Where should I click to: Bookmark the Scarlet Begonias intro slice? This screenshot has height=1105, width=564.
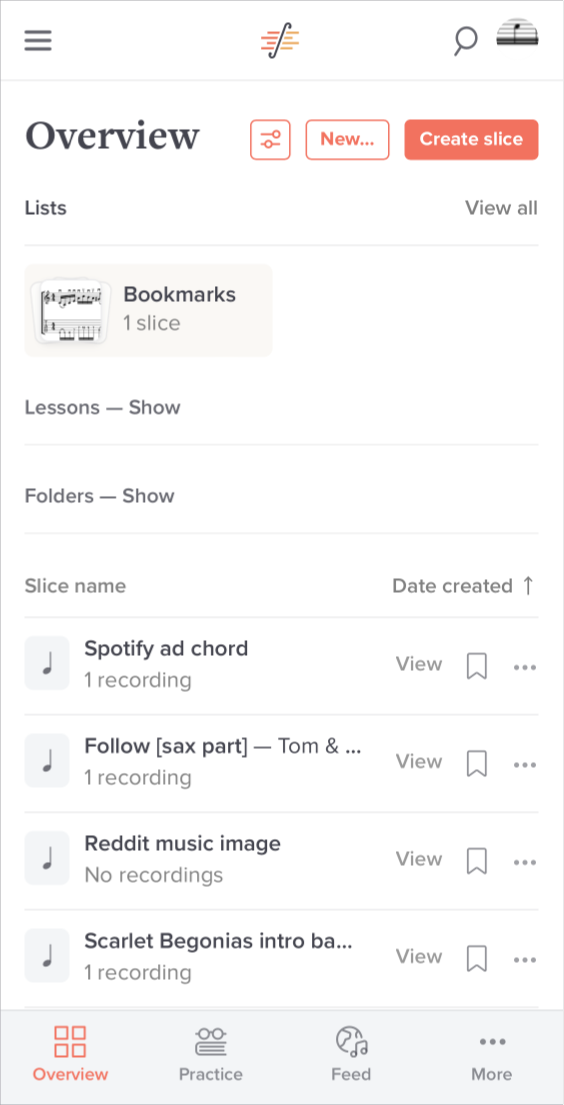coord(477,958)
